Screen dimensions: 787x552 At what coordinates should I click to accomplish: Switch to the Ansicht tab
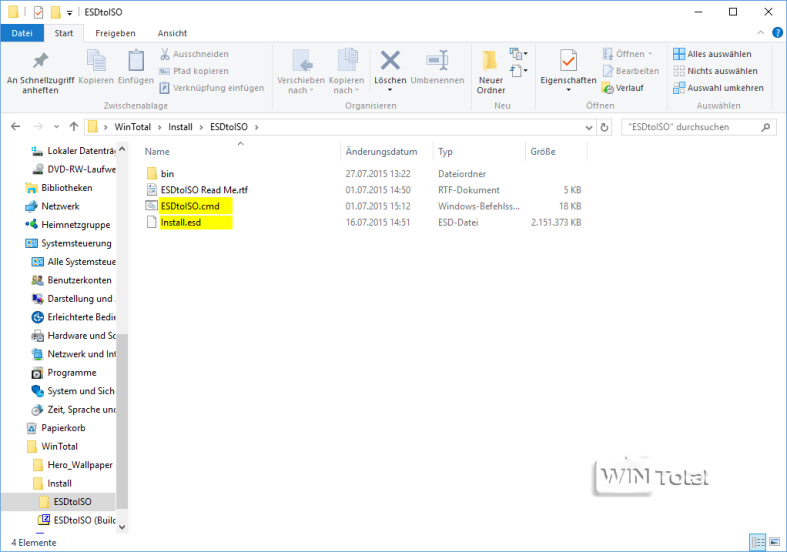click(172, 33)
